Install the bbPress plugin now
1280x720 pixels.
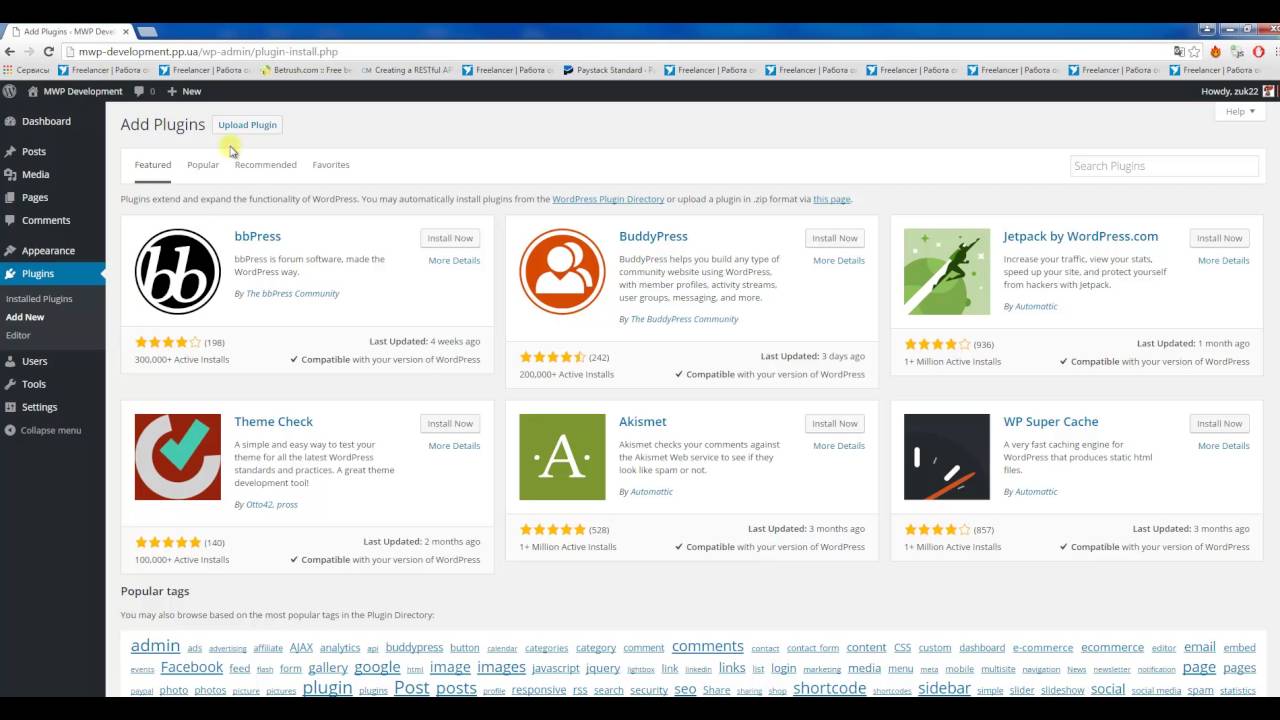tap(450, 238)
